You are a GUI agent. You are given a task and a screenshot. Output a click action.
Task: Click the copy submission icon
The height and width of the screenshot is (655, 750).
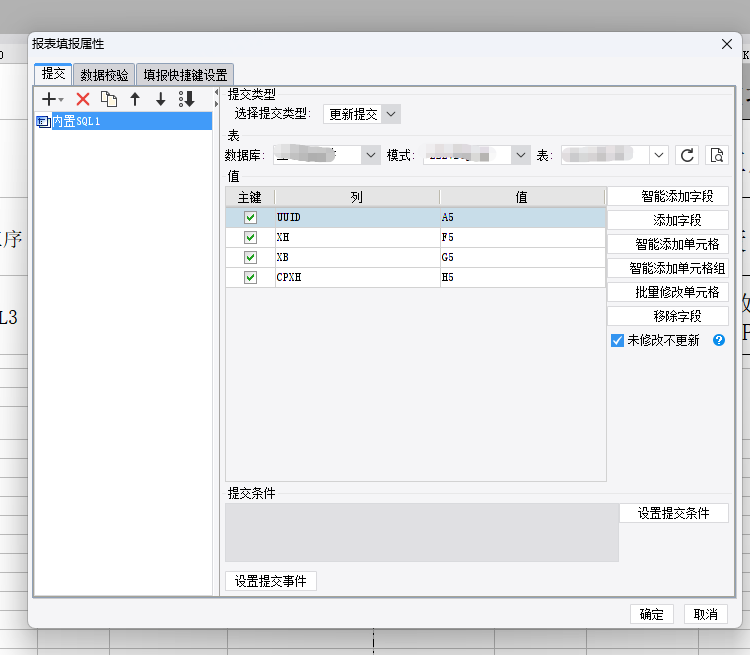[109, 99]
